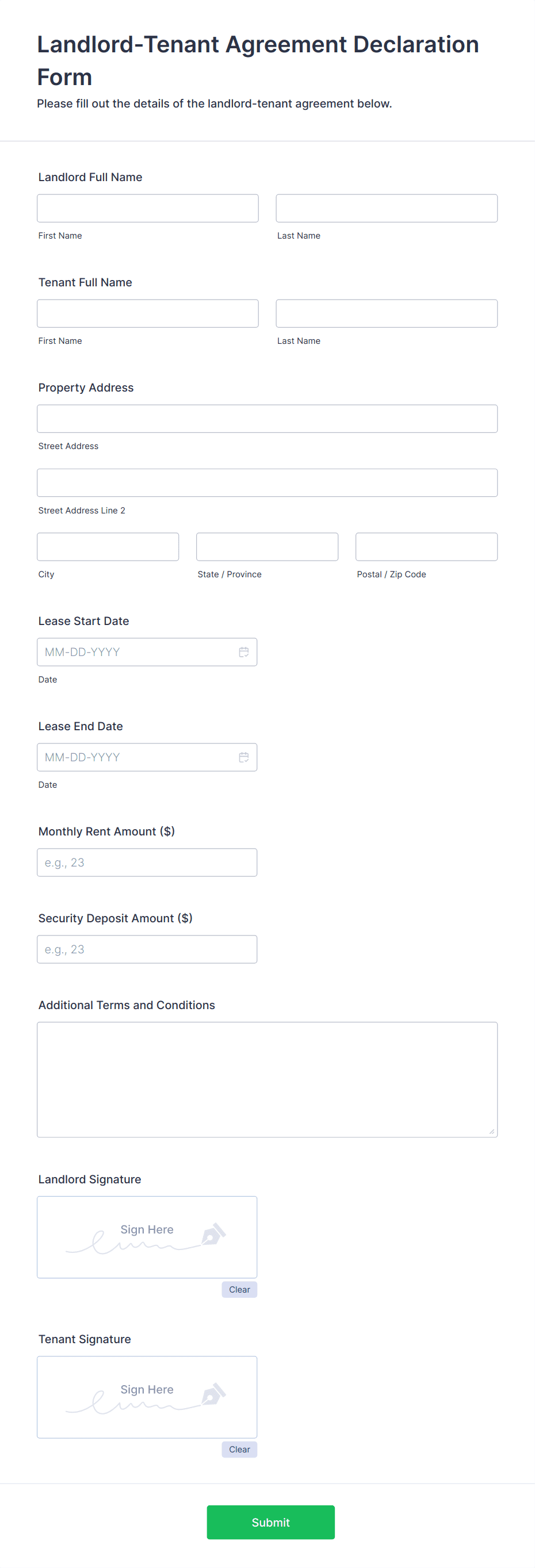Clear the Tenant Signature
Screen dimensions: 535x1568
pyautogui.click(x=239, y=1449)
